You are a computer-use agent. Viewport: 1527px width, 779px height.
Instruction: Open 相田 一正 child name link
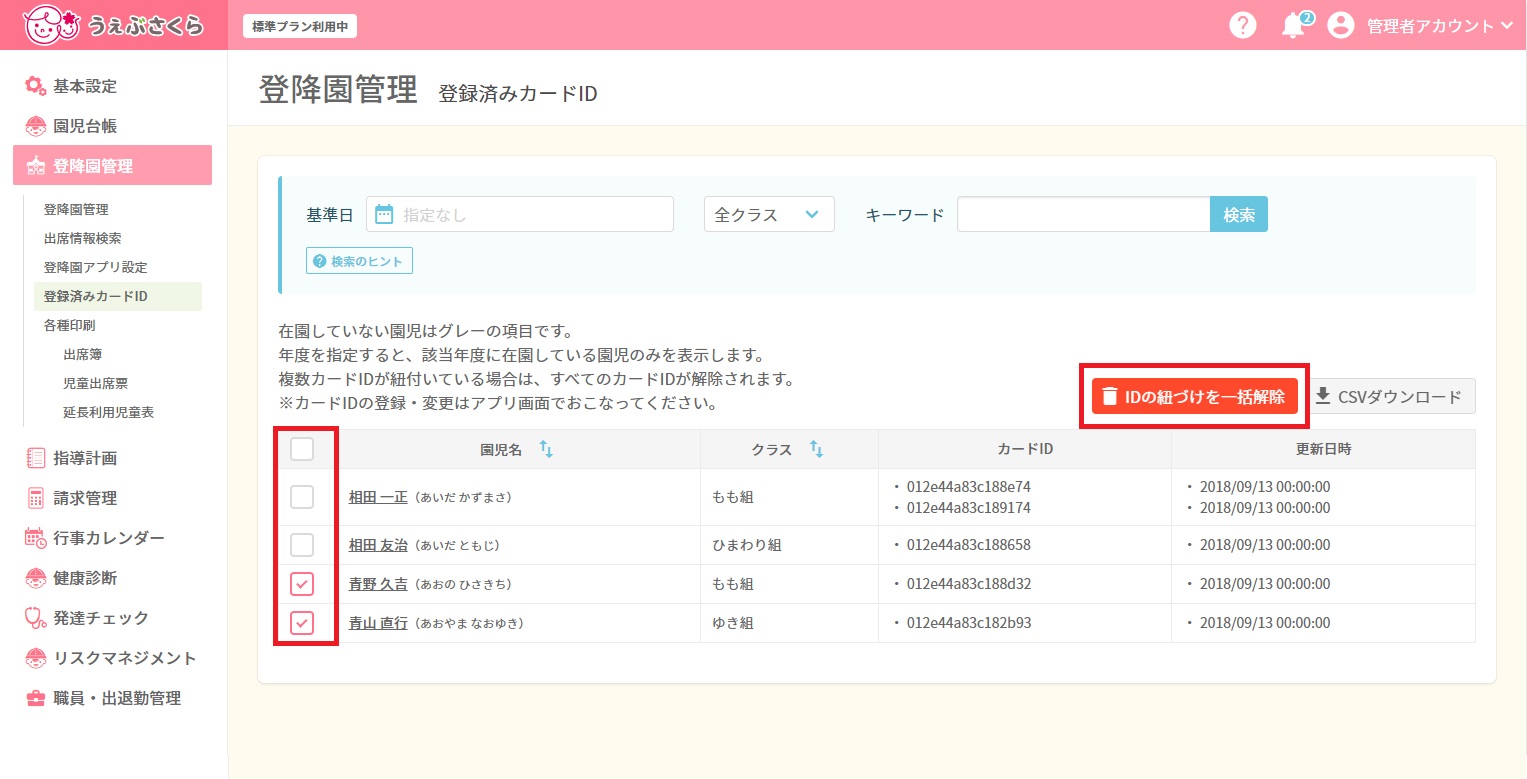[x=378, y=497]
